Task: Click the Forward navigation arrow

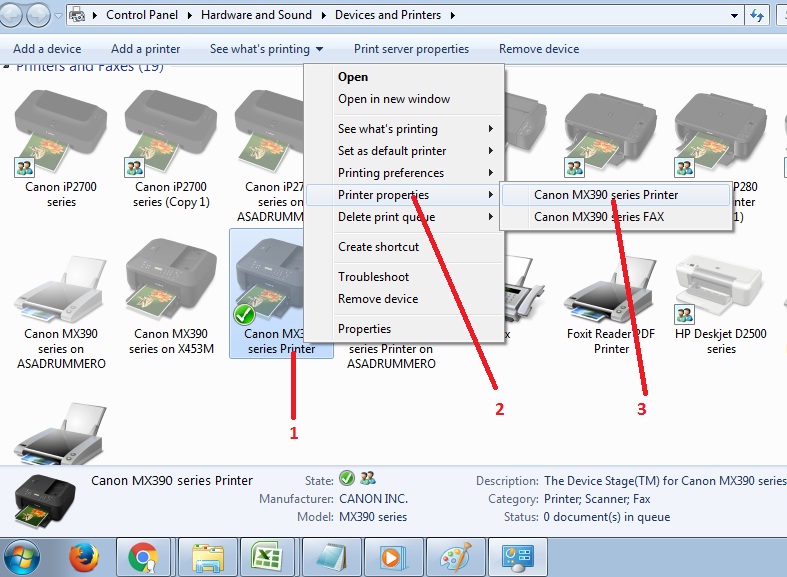Action: (38, 15)
